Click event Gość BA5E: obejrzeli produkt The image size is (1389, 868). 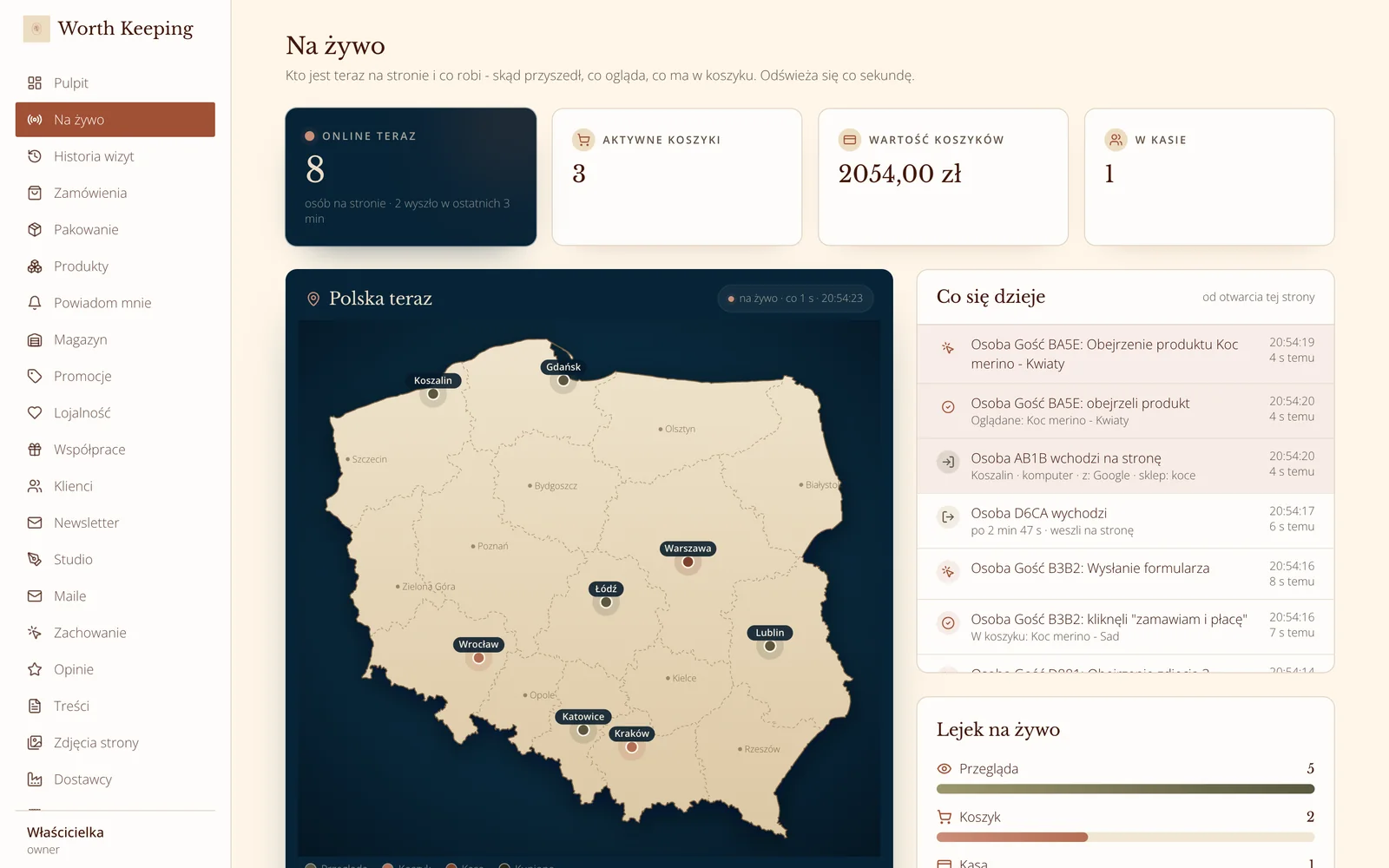click(1125, 411)
